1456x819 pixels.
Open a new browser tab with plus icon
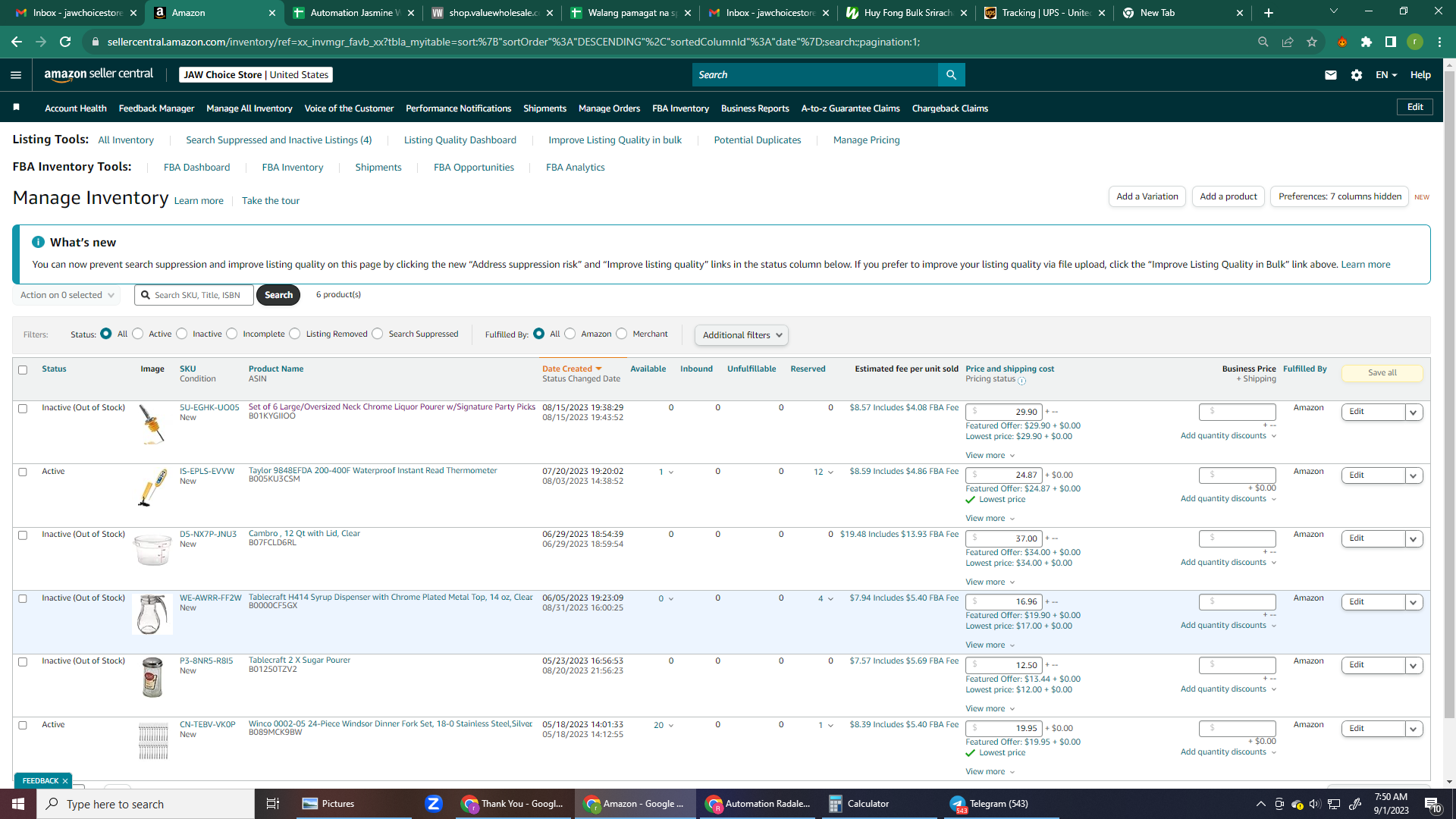pos(1269,13)
